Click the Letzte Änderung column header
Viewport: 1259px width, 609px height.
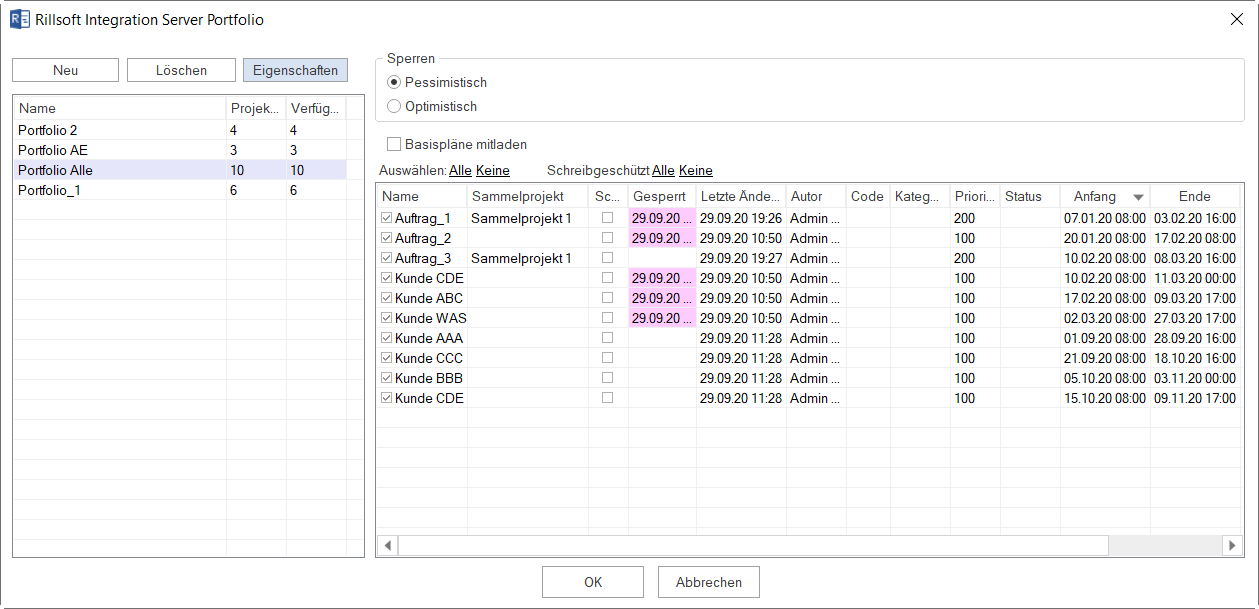point(741,196)
